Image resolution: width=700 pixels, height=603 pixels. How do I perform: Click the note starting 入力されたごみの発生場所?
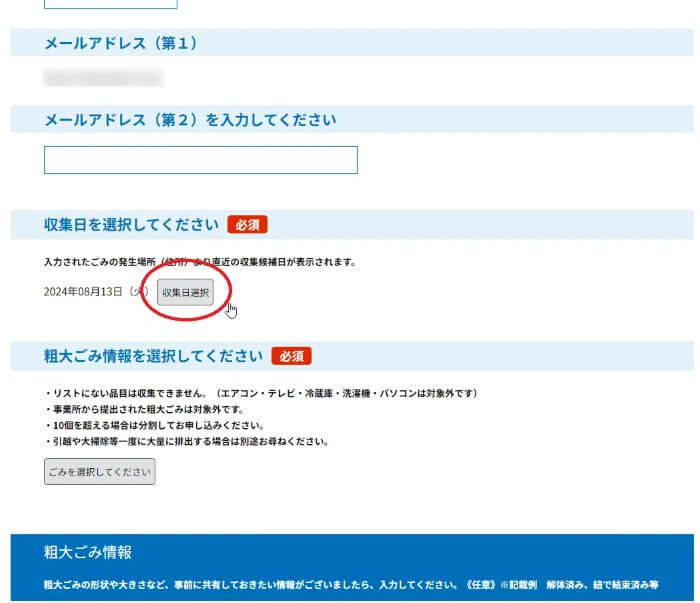click(200, 262)
